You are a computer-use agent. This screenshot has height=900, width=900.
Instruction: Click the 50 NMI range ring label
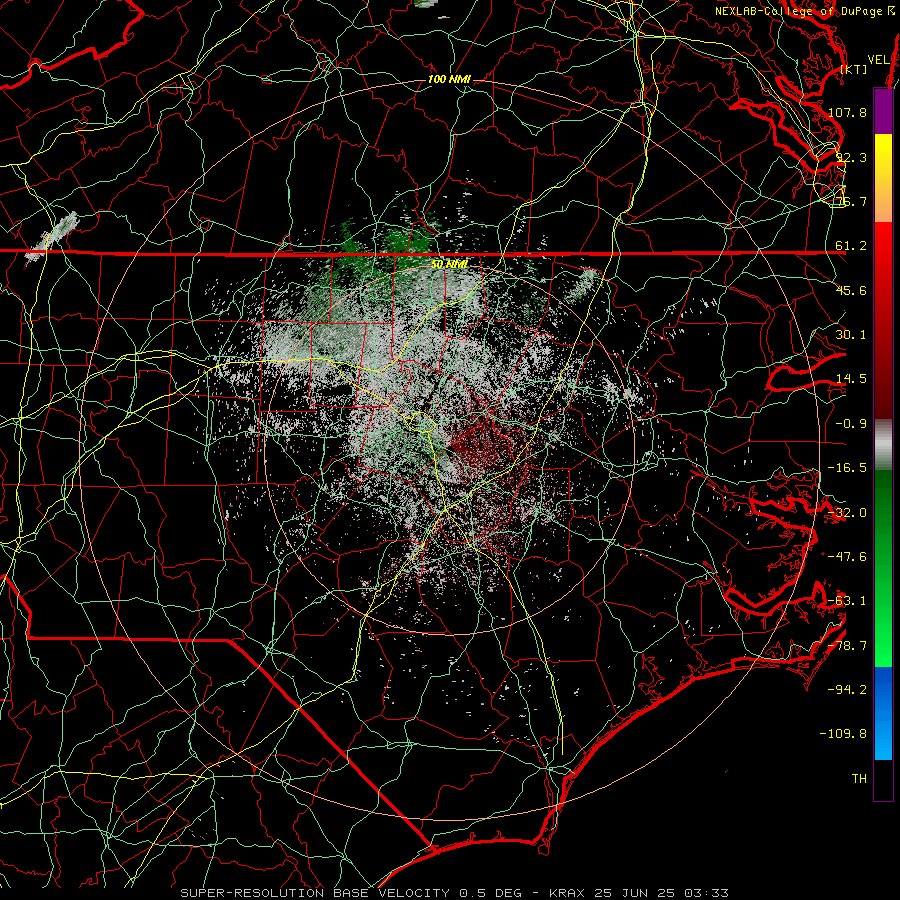coord(449,264)
